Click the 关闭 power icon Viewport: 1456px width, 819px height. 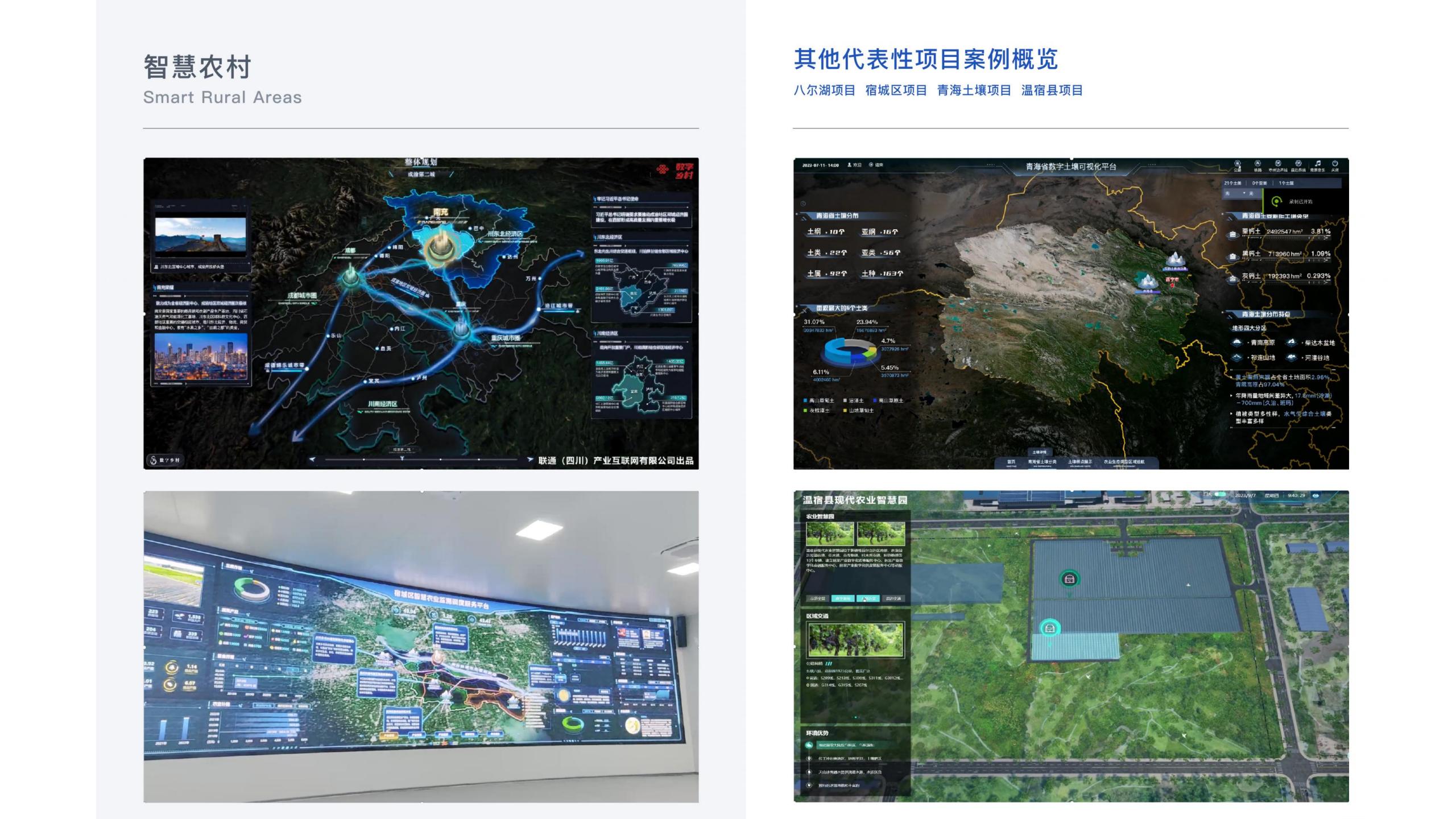point(1334,164)
